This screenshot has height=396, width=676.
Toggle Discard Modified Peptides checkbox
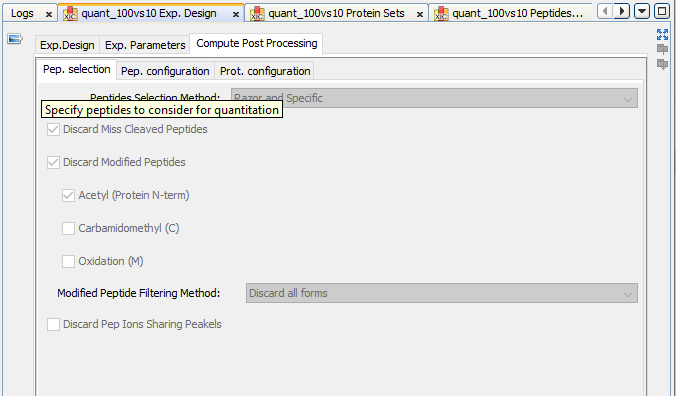(53, 162)
